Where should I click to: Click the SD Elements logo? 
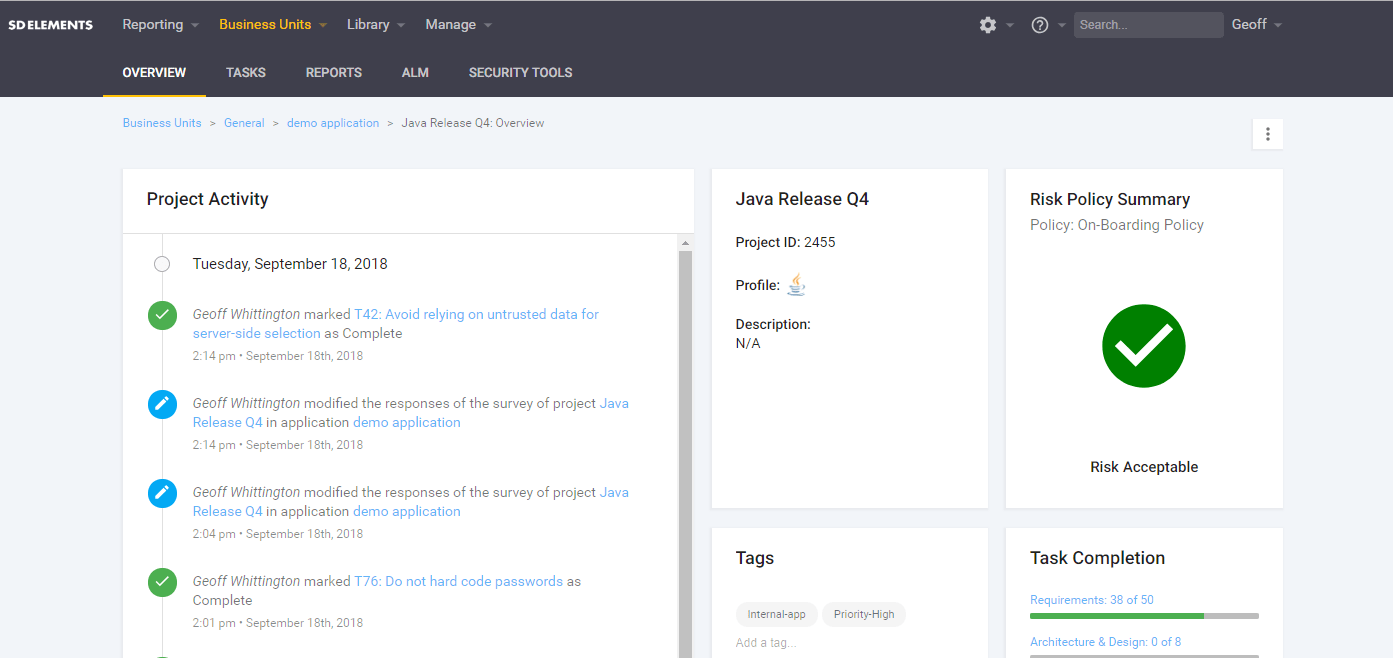(x=50, y=24)
